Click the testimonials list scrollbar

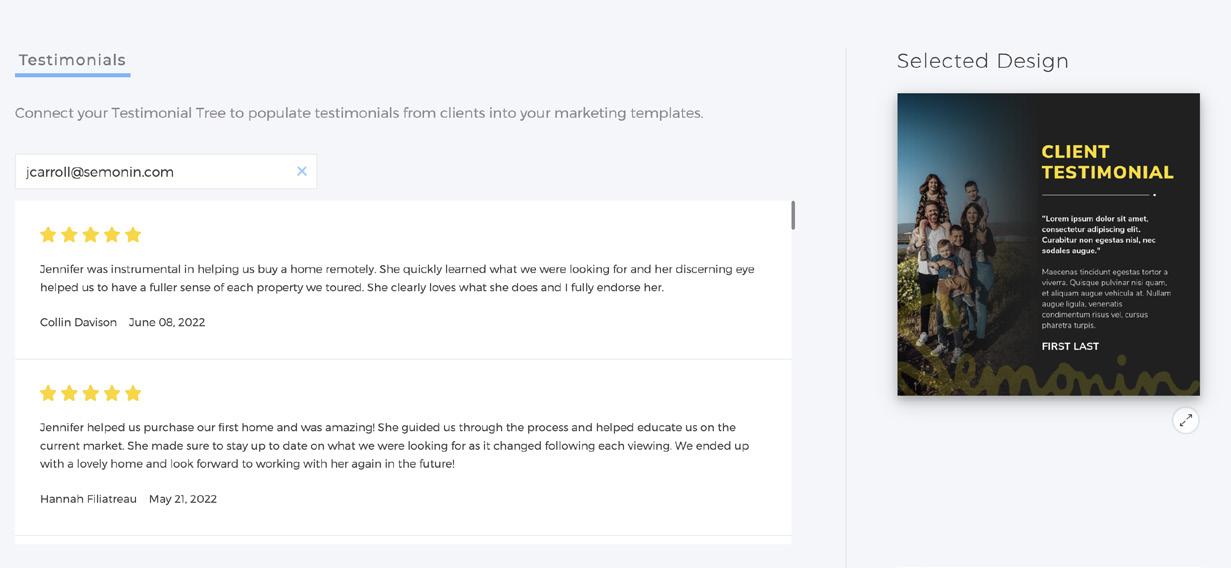[x=793, y=215]
